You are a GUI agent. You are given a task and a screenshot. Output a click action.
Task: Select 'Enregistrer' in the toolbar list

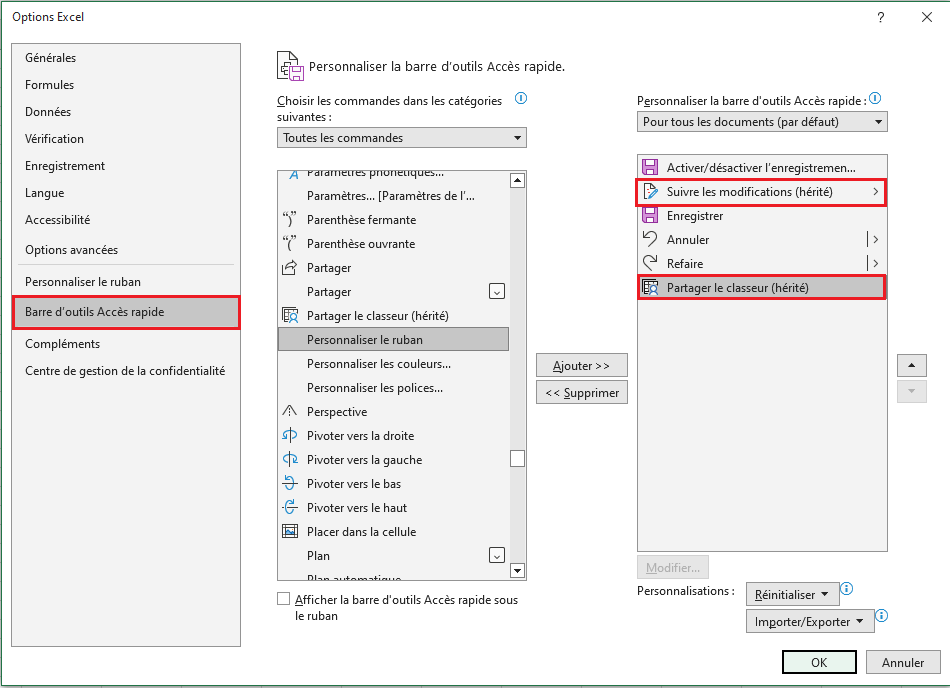click(762, 216)
